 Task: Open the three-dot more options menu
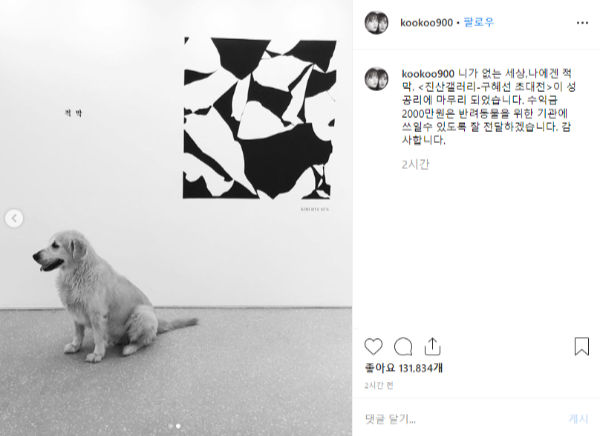click(582, 23)
